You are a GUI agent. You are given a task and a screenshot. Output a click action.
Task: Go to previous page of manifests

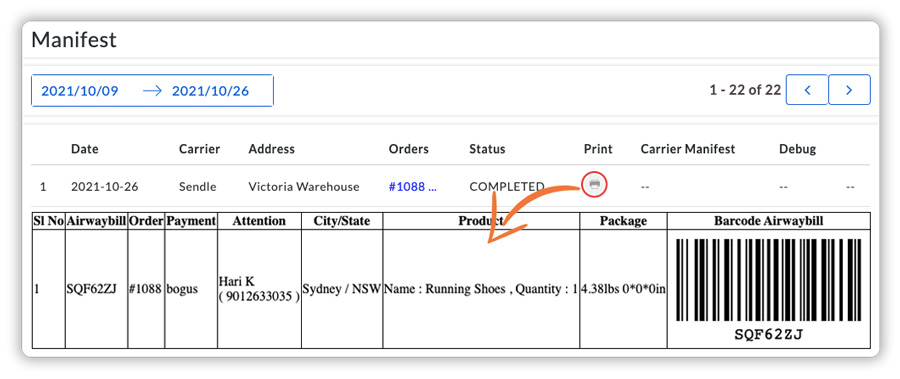click(807, 90)
